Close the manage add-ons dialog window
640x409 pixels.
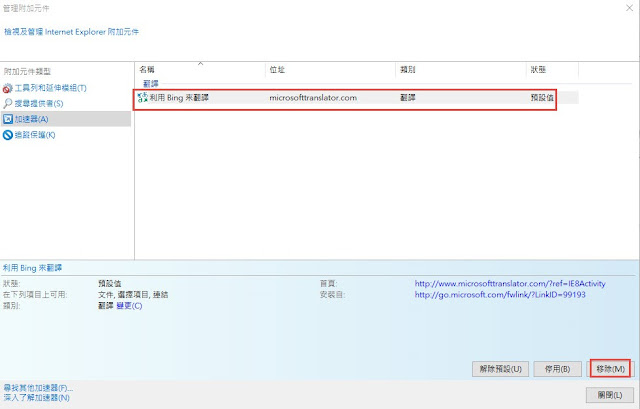pyautogui.click(x=629, y=8)
